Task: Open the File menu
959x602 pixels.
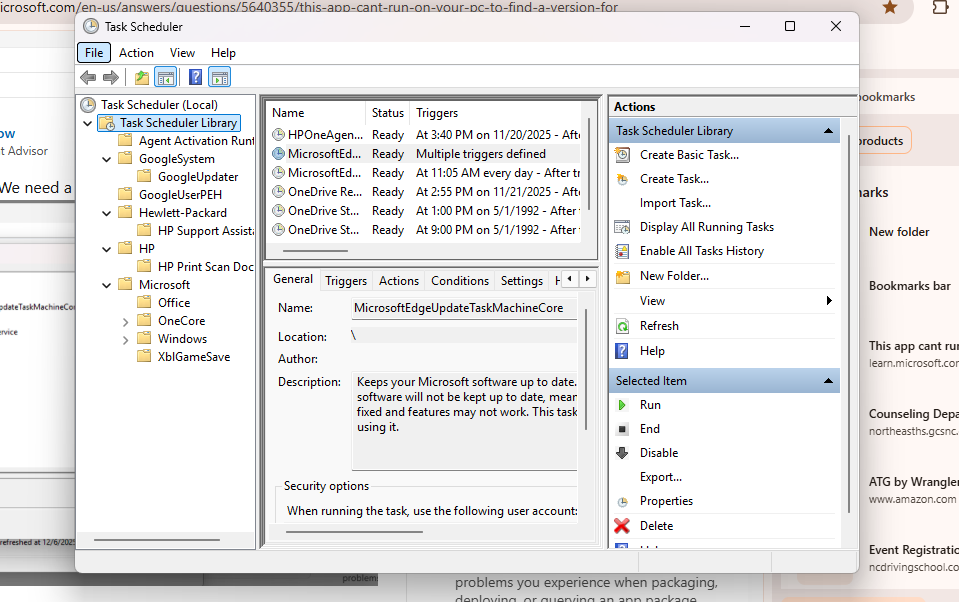Action: (94, 53)
